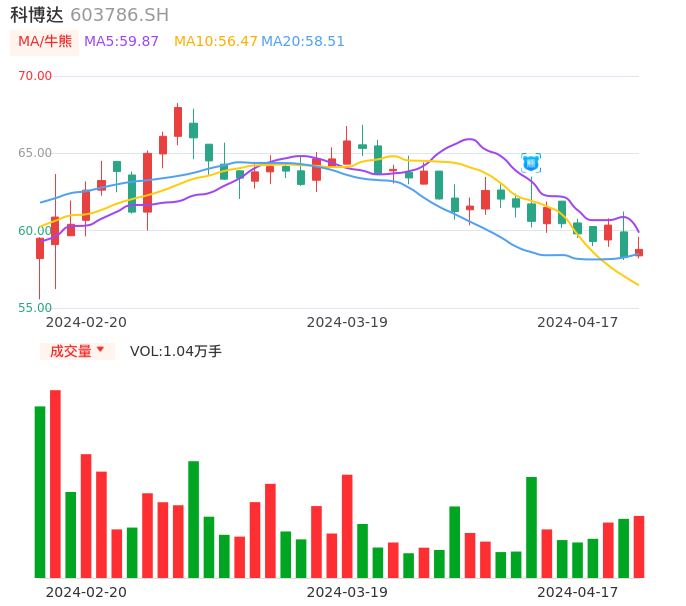Click the 70.00 price axis label
Screen dimensions: 686x606
pyautogui.click(x=35, y=76)
